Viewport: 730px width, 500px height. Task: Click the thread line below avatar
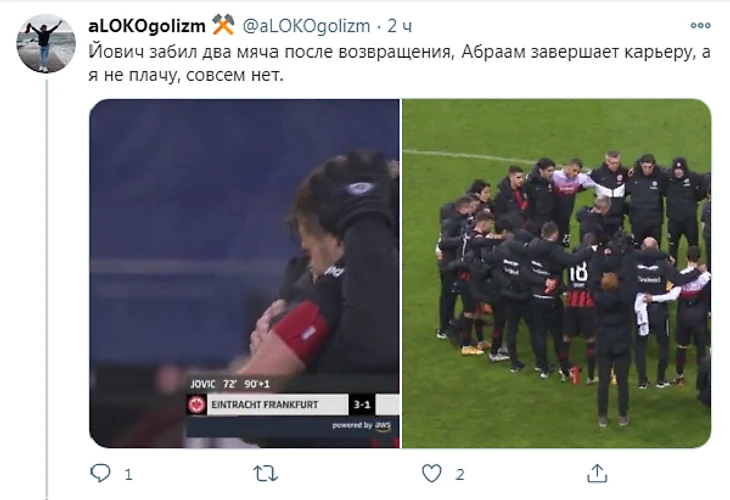pyautogui.click(x=47, y=290)
